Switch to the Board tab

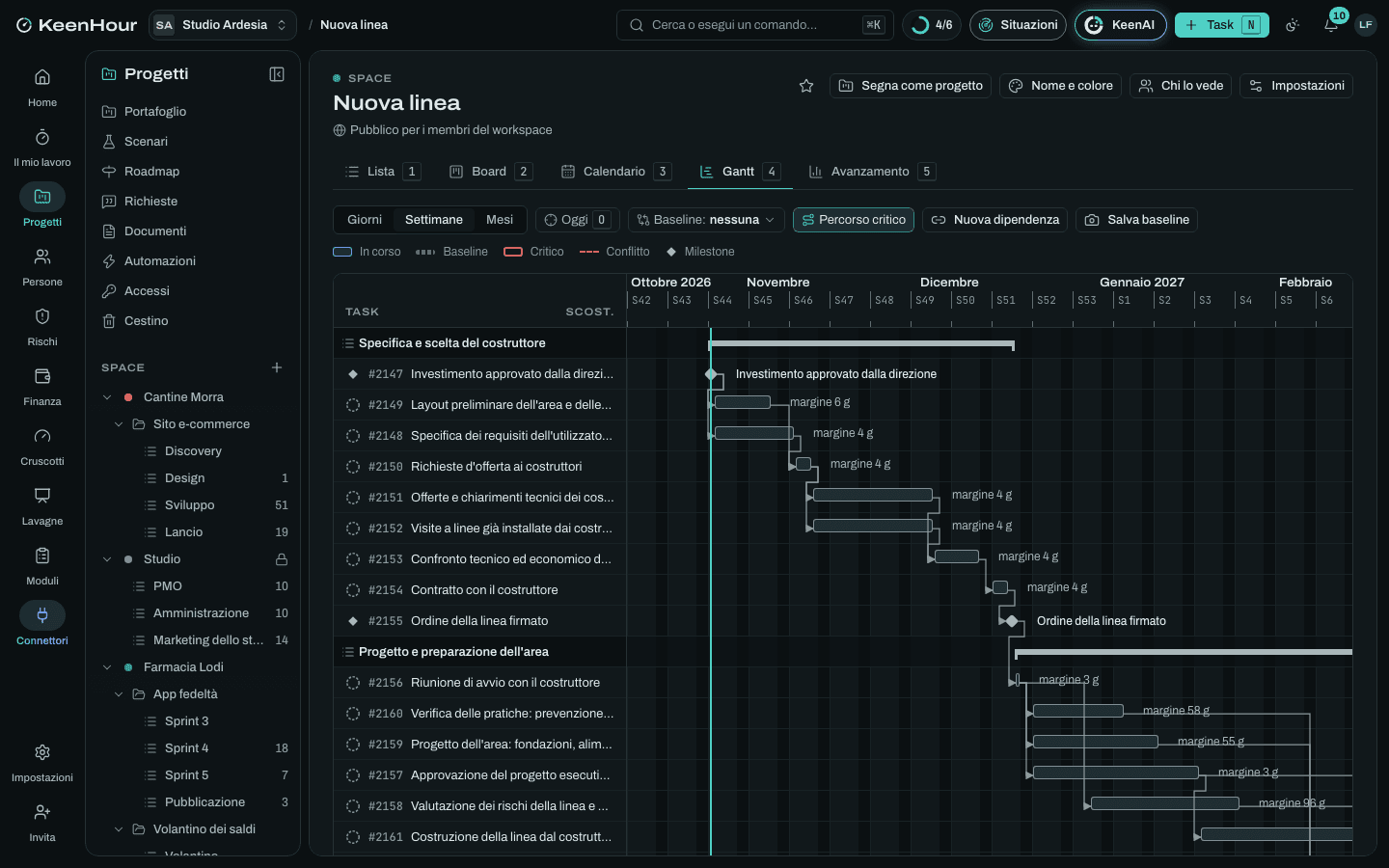click(x=490, y=172)
